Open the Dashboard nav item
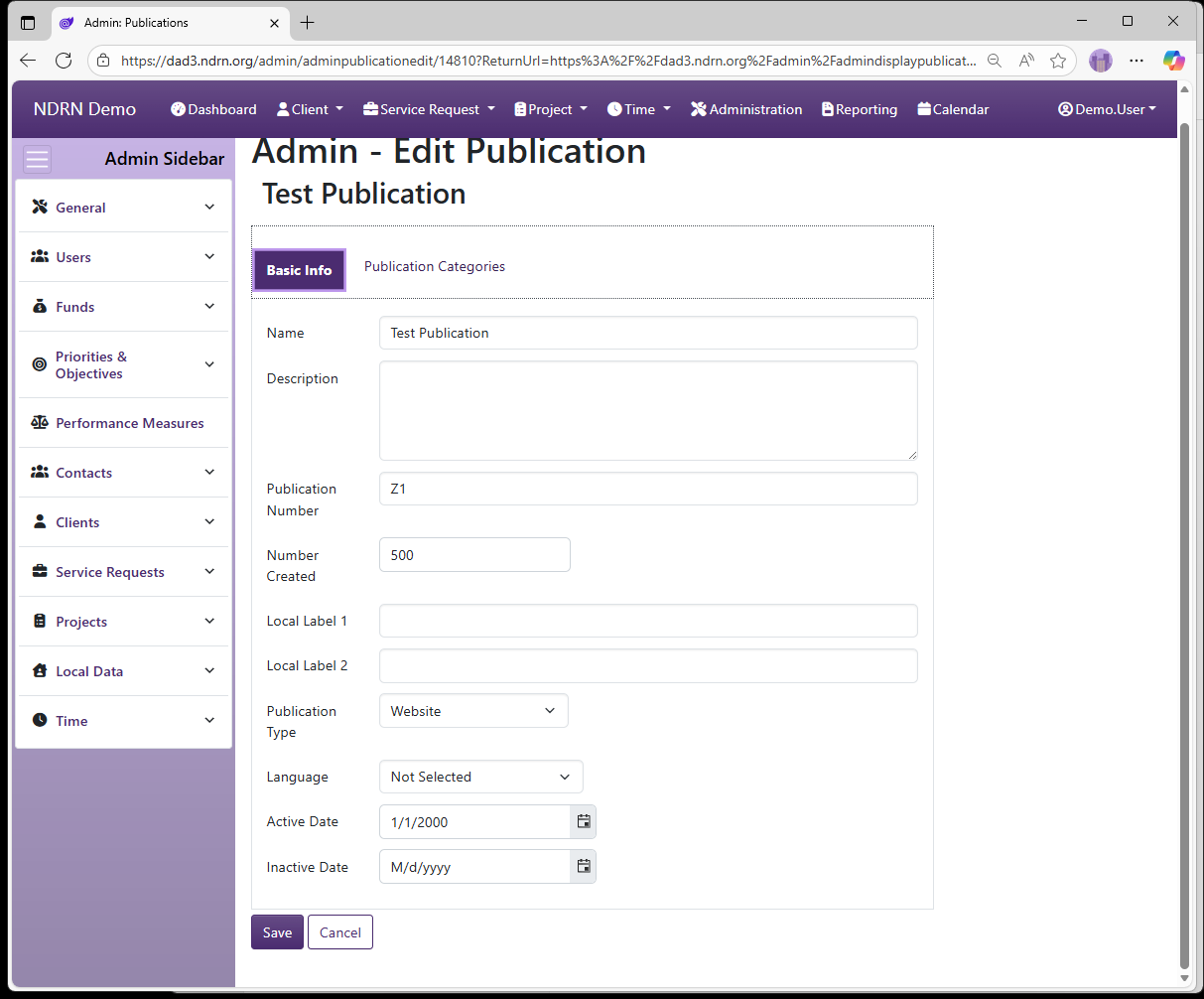Screen dimensions: 1204x999 [213, 109]
